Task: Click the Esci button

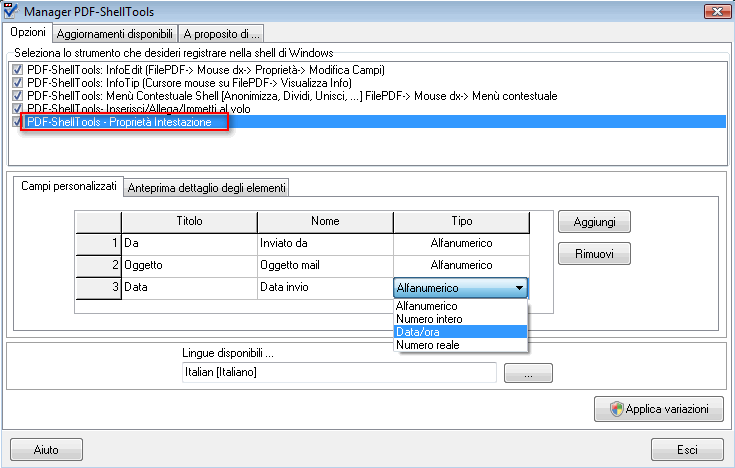Action: [x=687, y=450]
